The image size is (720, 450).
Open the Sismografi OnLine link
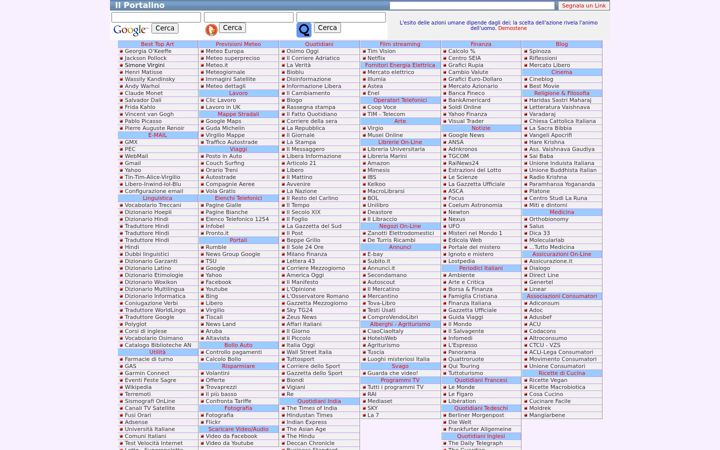click(x=150, y=401)
